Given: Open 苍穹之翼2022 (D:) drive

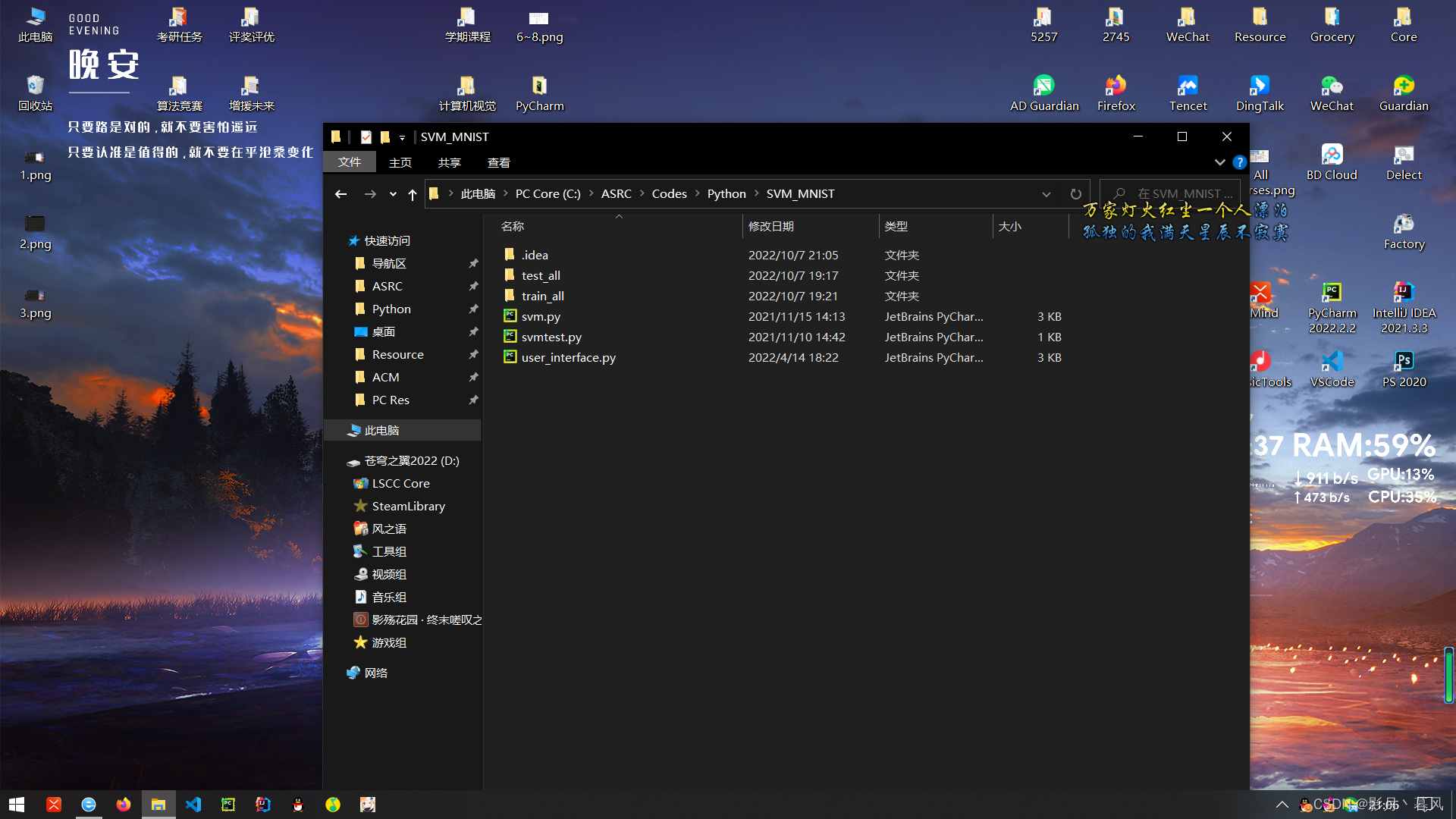Looking at the screenshot, I should tap(411, 460).
